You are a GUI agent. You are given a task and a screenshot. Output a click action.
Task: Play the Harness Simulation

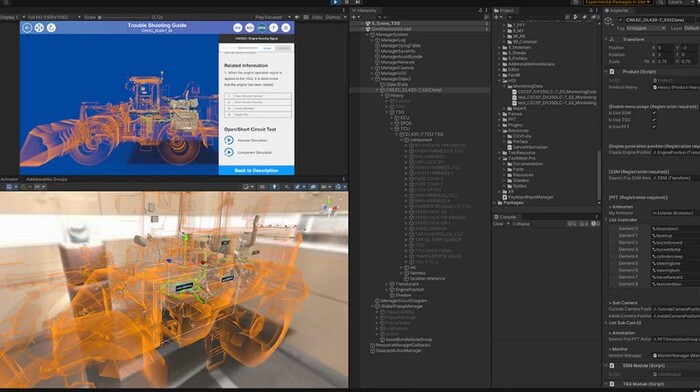point(229,140)
